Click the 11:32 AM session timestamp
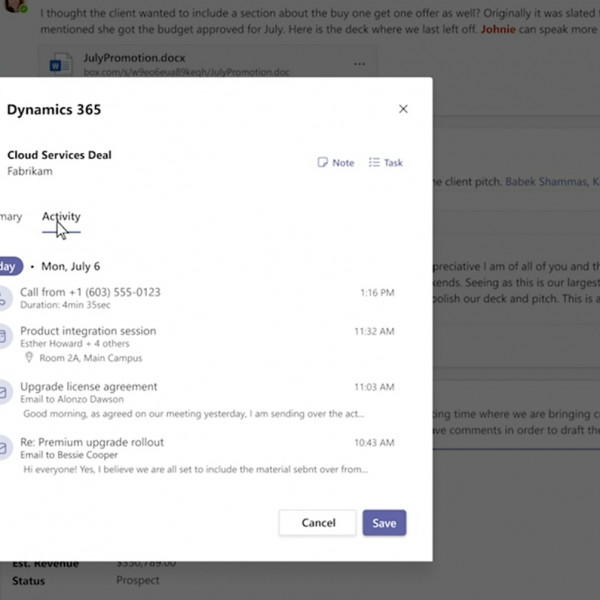The image size is (600, 600). 374,331
